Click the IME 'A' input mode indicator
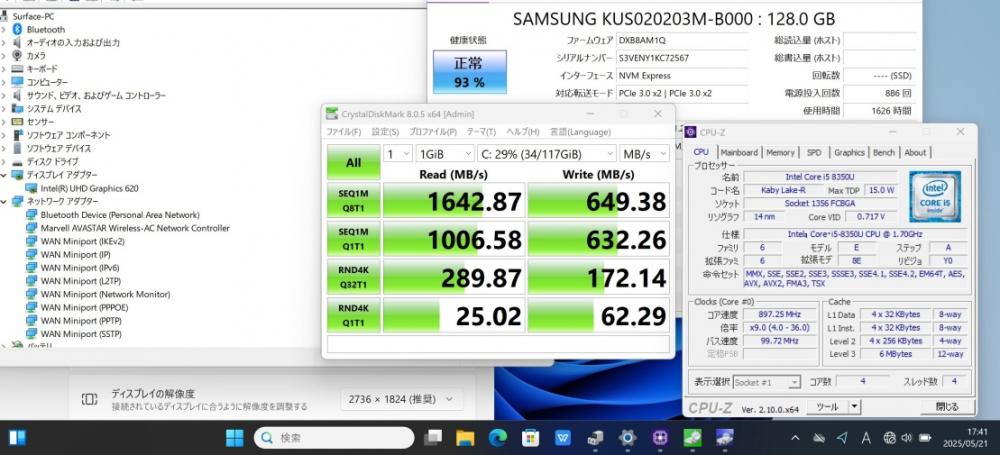Image resolution: width=1000 pixels, height=455 pixels. (x=866, y=438)
